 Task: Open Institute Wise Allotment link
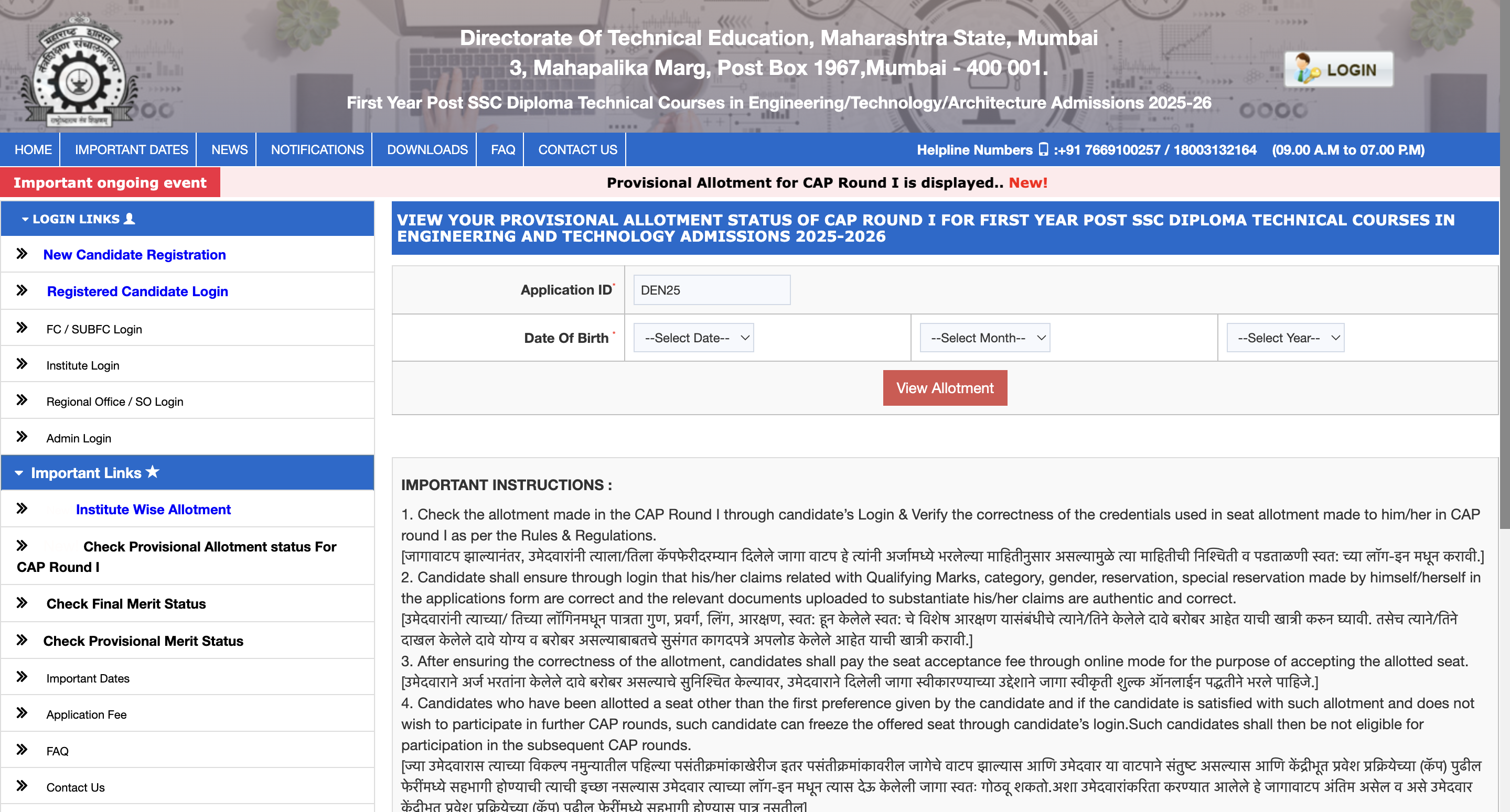click(153, 510)
